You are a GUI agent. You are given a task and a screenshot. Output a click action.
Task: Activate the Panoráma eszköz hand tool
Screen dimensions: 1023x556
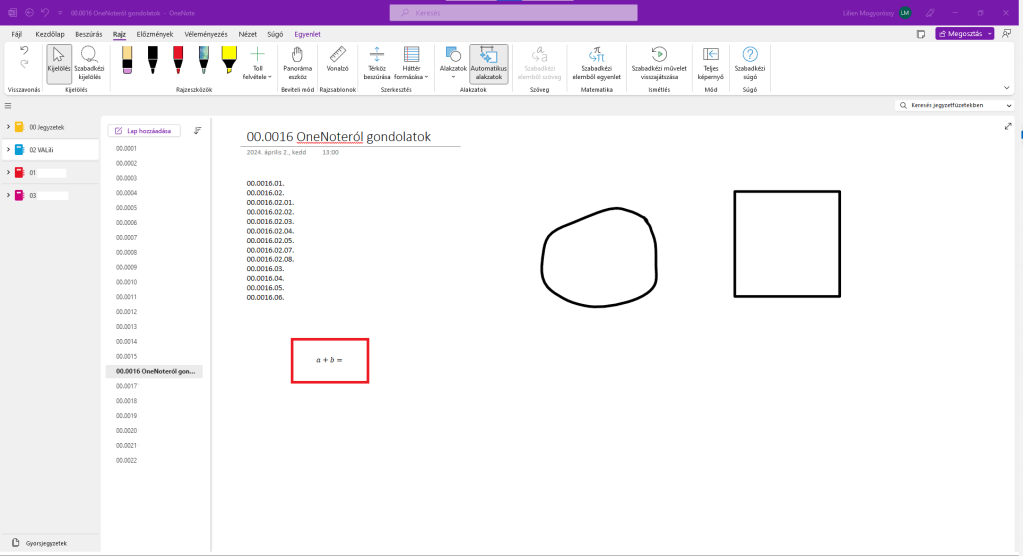[x=297, y=62]
